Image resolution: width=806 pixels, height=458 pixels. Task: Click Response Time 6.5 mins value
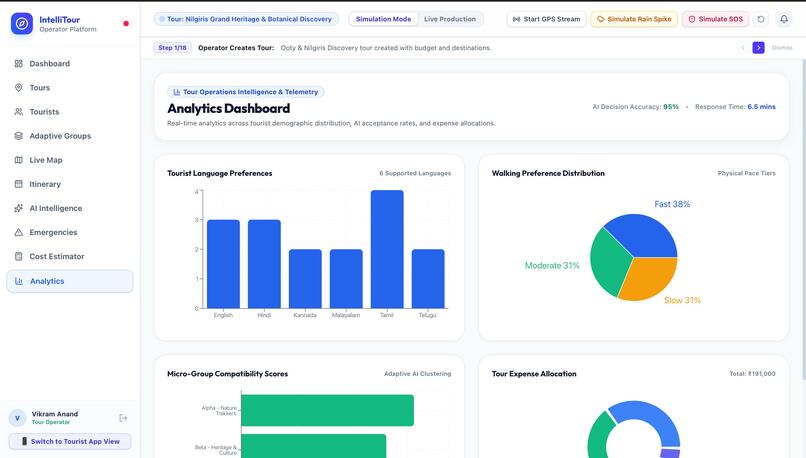761,107
